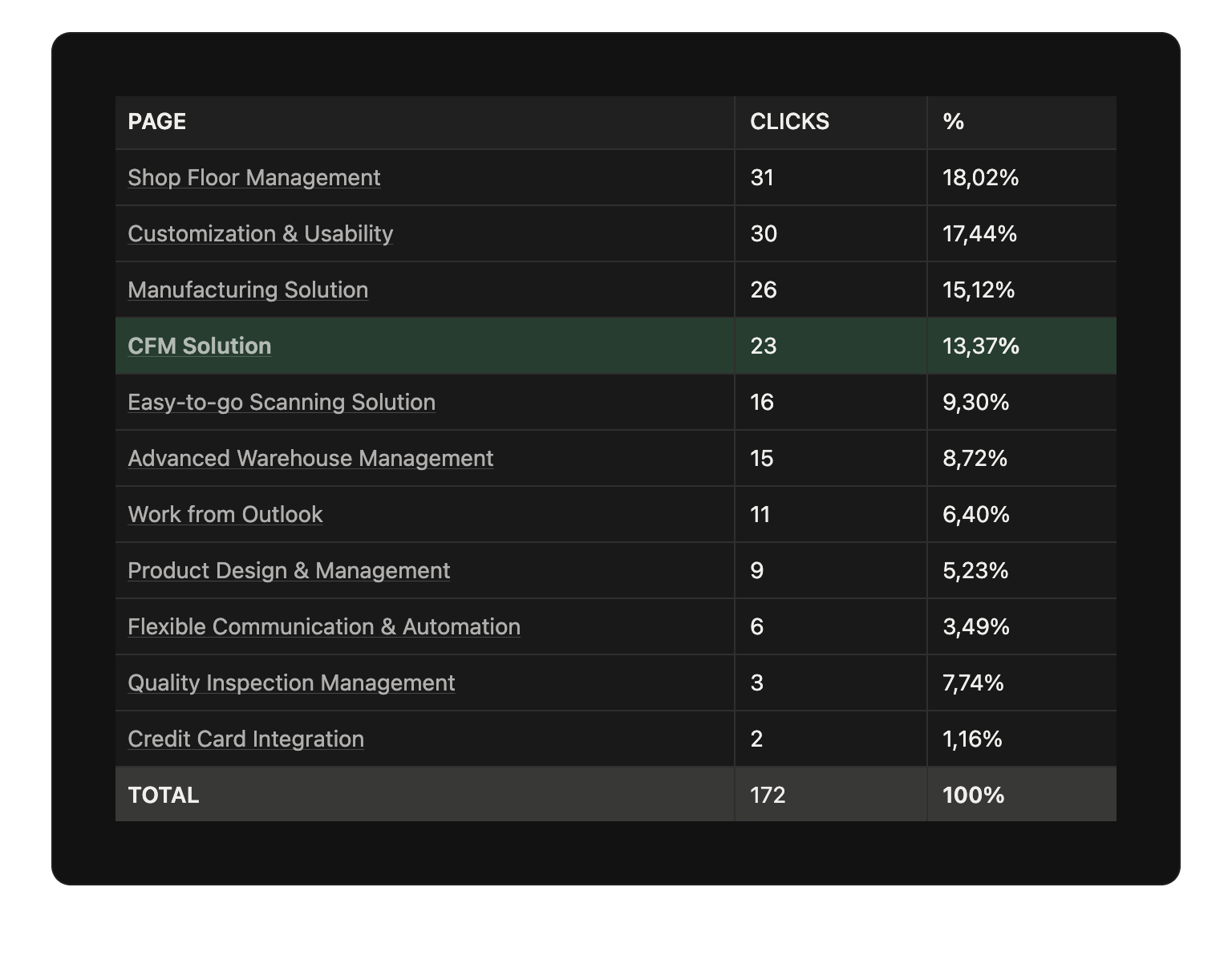The height and width of the screenshot is (956, 1232).
Task: Select the TOTAL row label
Action: pos(163,795)
